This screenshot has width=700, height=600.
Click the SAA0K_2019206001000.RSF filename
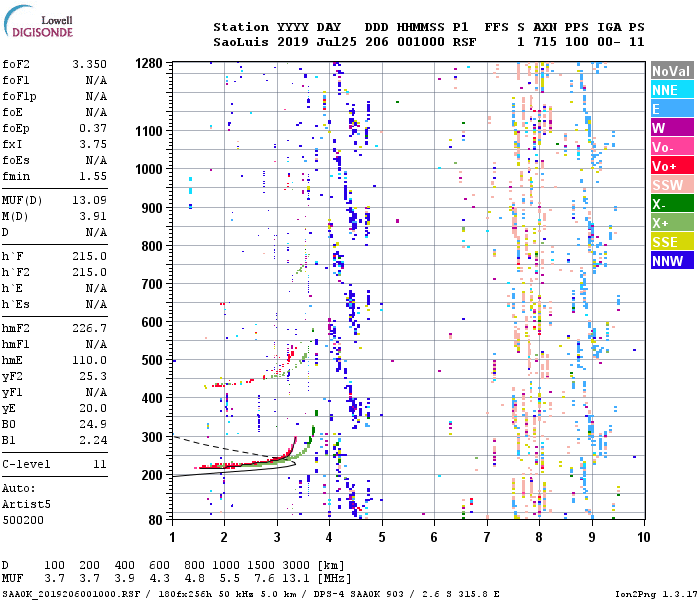pos(71,594)
